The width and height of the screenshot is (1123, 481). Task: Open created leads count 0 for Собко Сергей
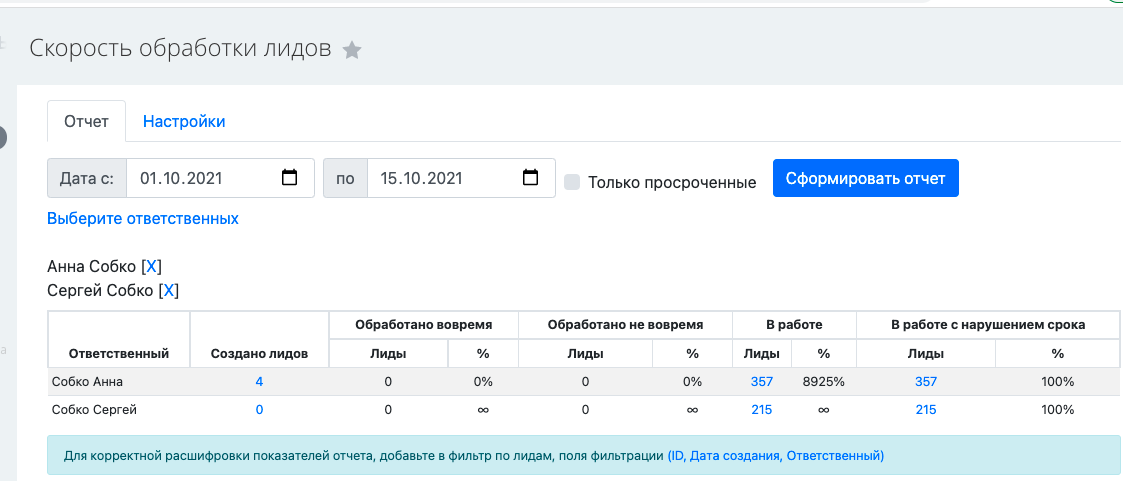point(259,409)
